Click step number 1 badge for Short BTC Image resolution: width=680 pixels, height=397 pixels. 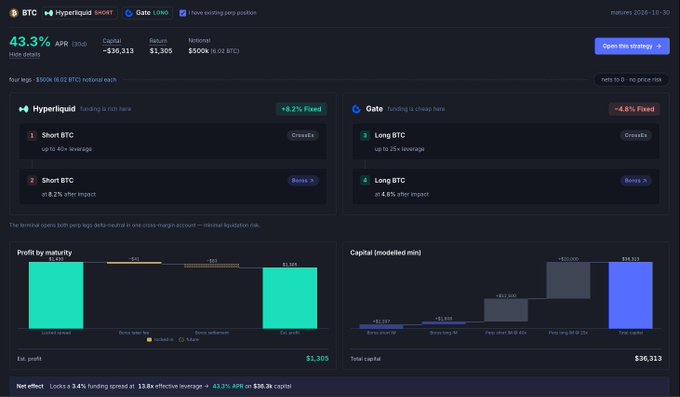click(x=32, y=135)
